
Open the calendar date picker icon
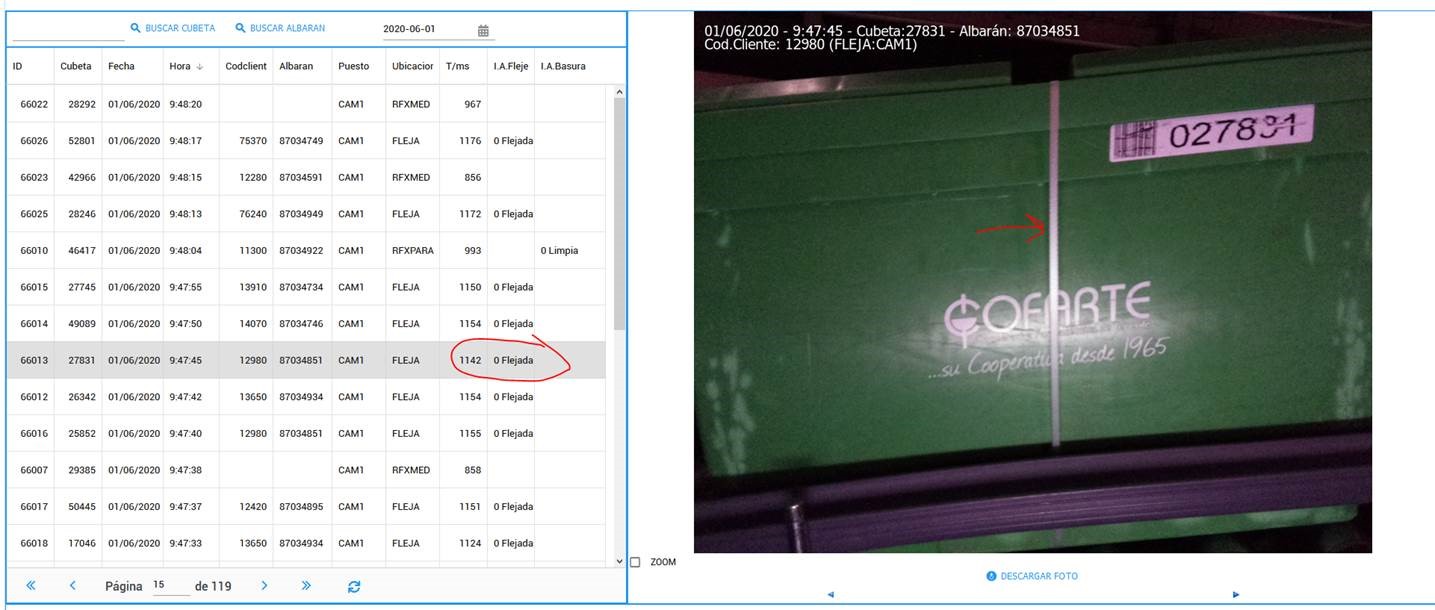[x=483, y=30]
